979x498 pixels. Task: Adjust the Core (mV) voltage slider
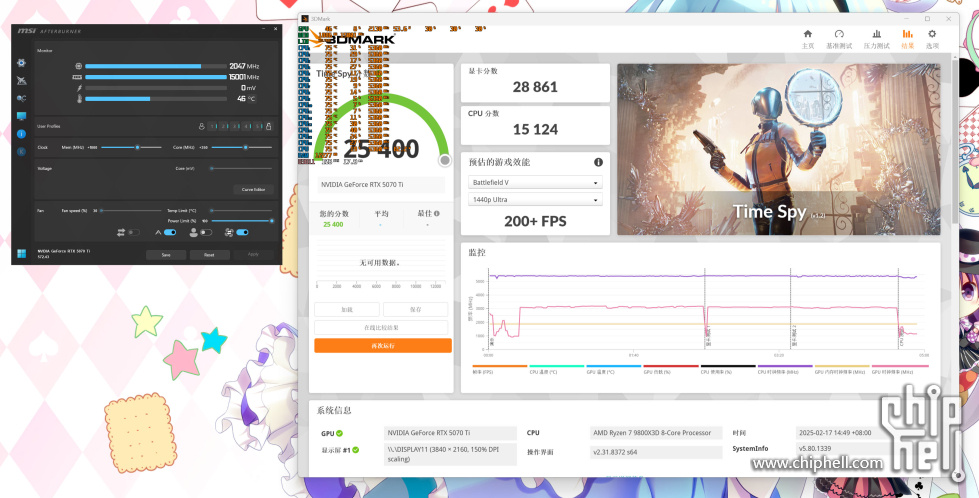(241, 168)
